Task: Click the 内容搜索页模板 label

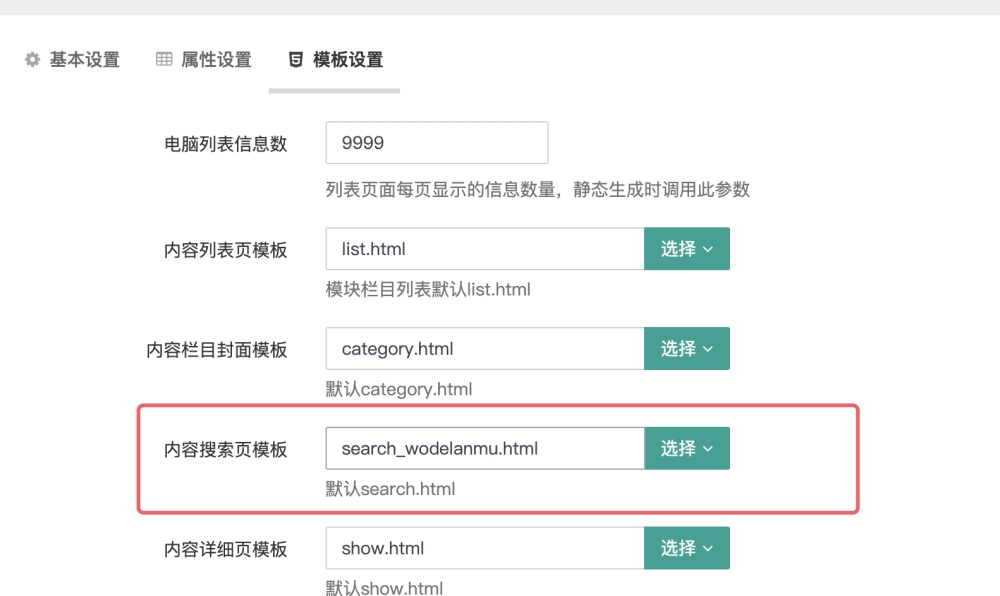Action: pos(226,449)
